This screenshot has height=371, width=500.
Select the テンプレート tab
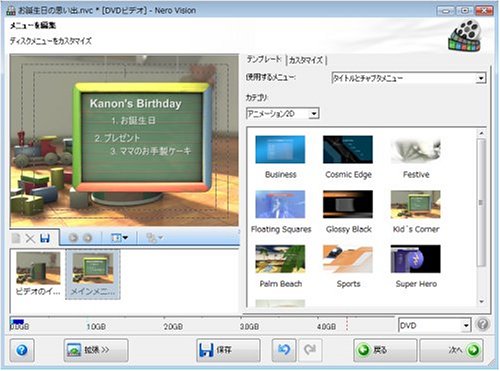264,60
